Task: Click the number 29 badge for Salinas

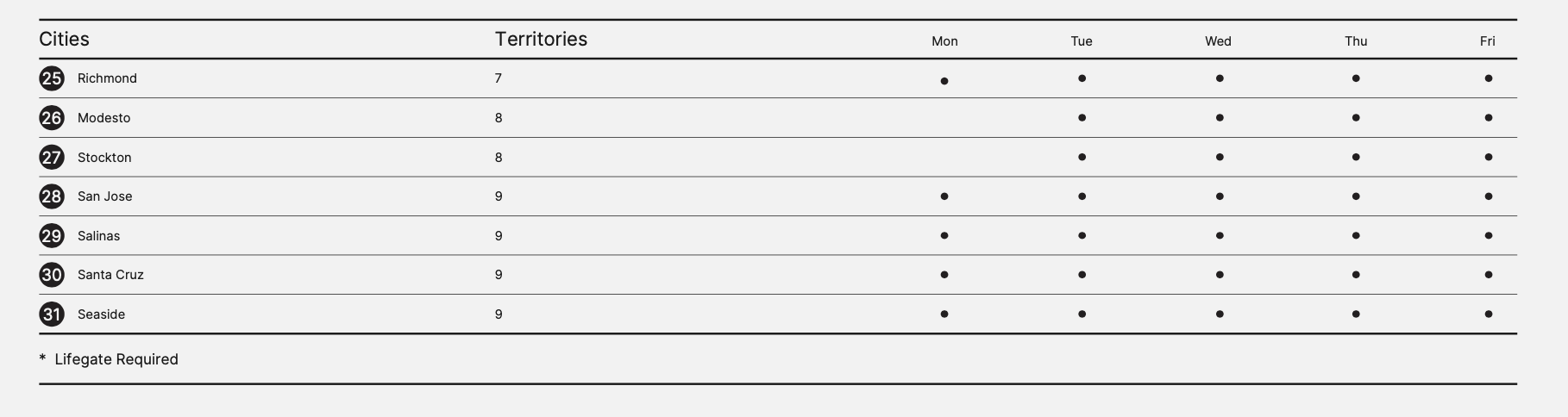Action: pos(52,236)
